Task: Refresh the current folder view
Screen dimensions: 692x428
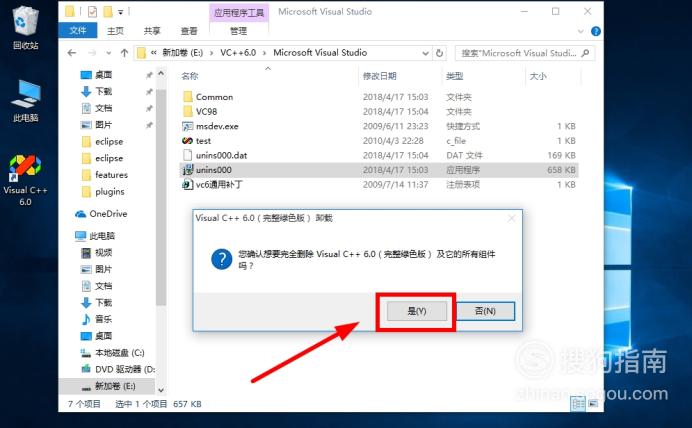Action: click(440, 53)
